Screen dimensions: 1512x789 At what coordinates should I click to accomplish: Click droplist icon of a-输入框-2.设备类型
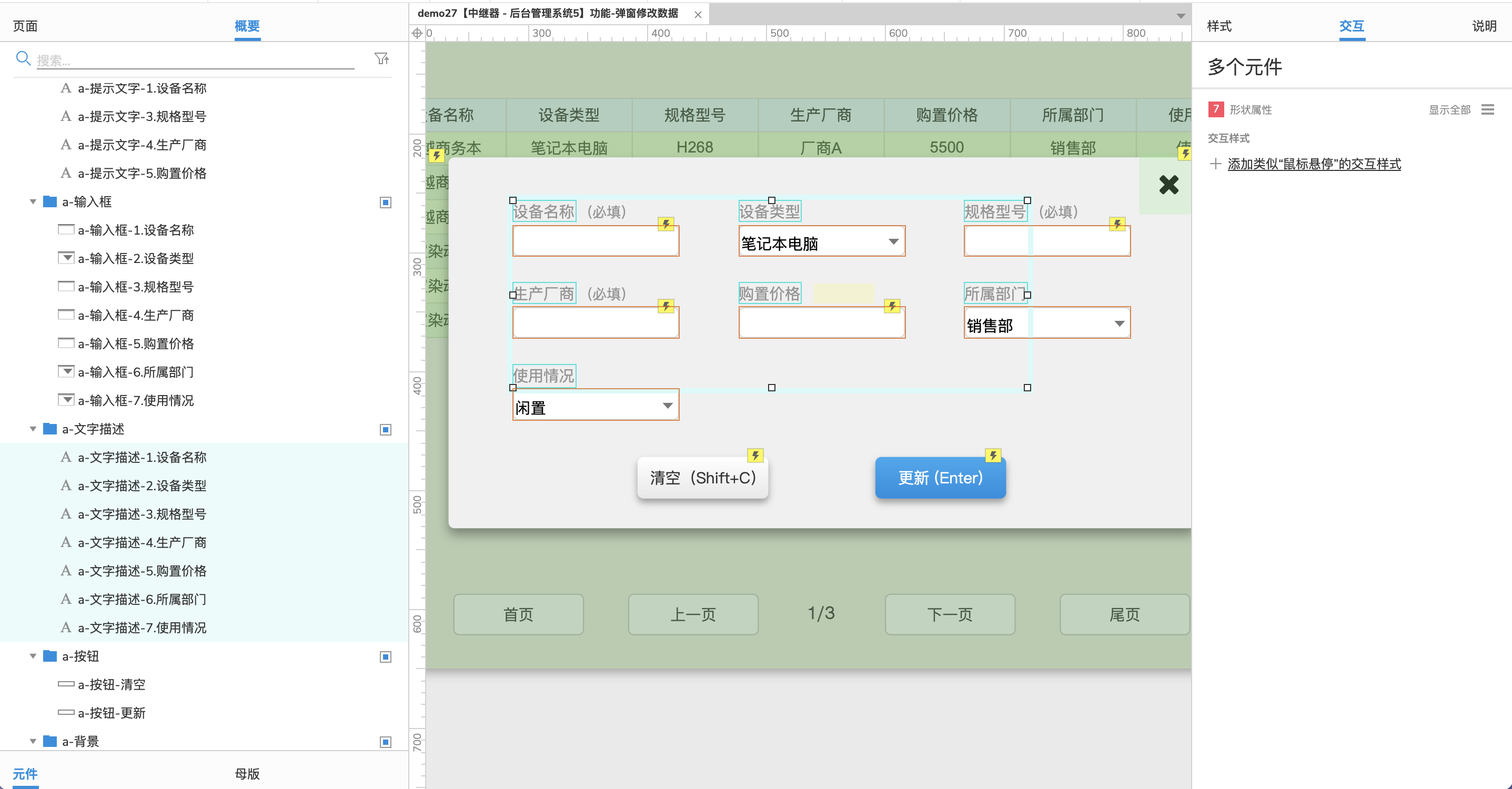tap(66, 258)
